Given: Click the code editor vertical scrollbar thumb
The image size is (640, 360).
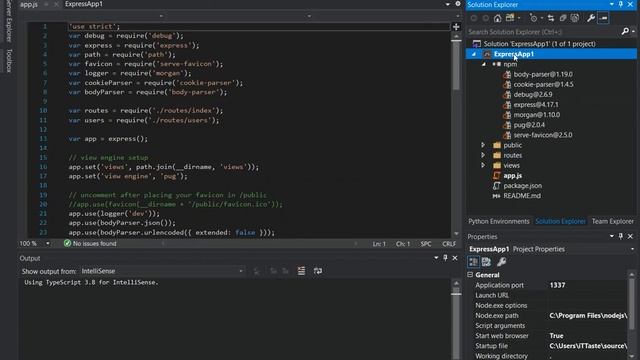Looking at the screenshot, I should [x=456, y=64].
